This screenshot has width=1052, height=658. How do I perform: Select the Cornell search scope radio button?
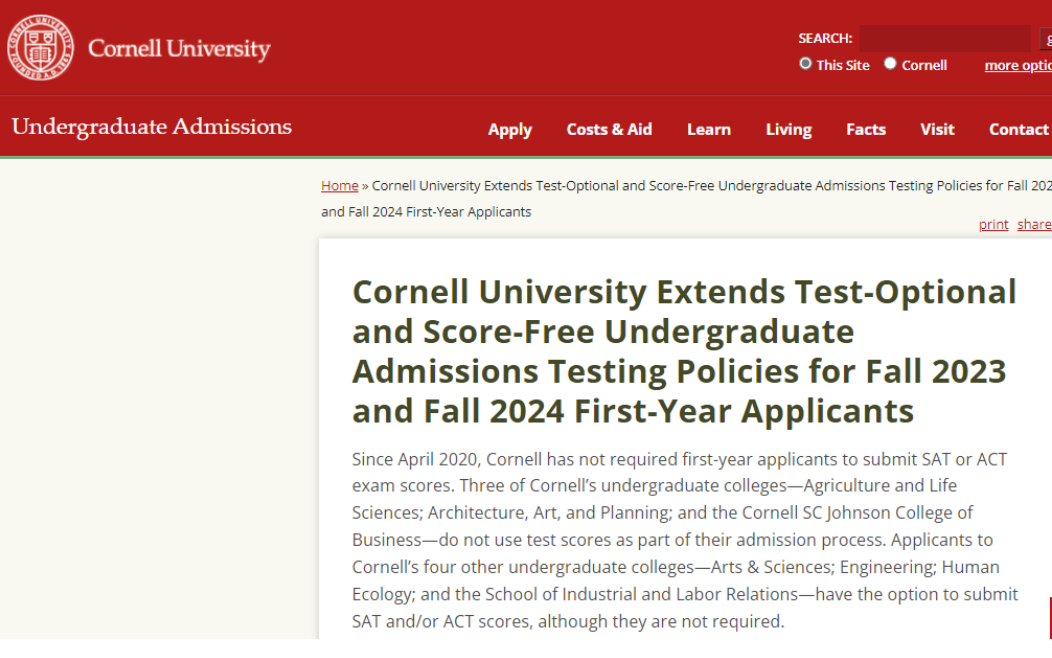[890, 64]
